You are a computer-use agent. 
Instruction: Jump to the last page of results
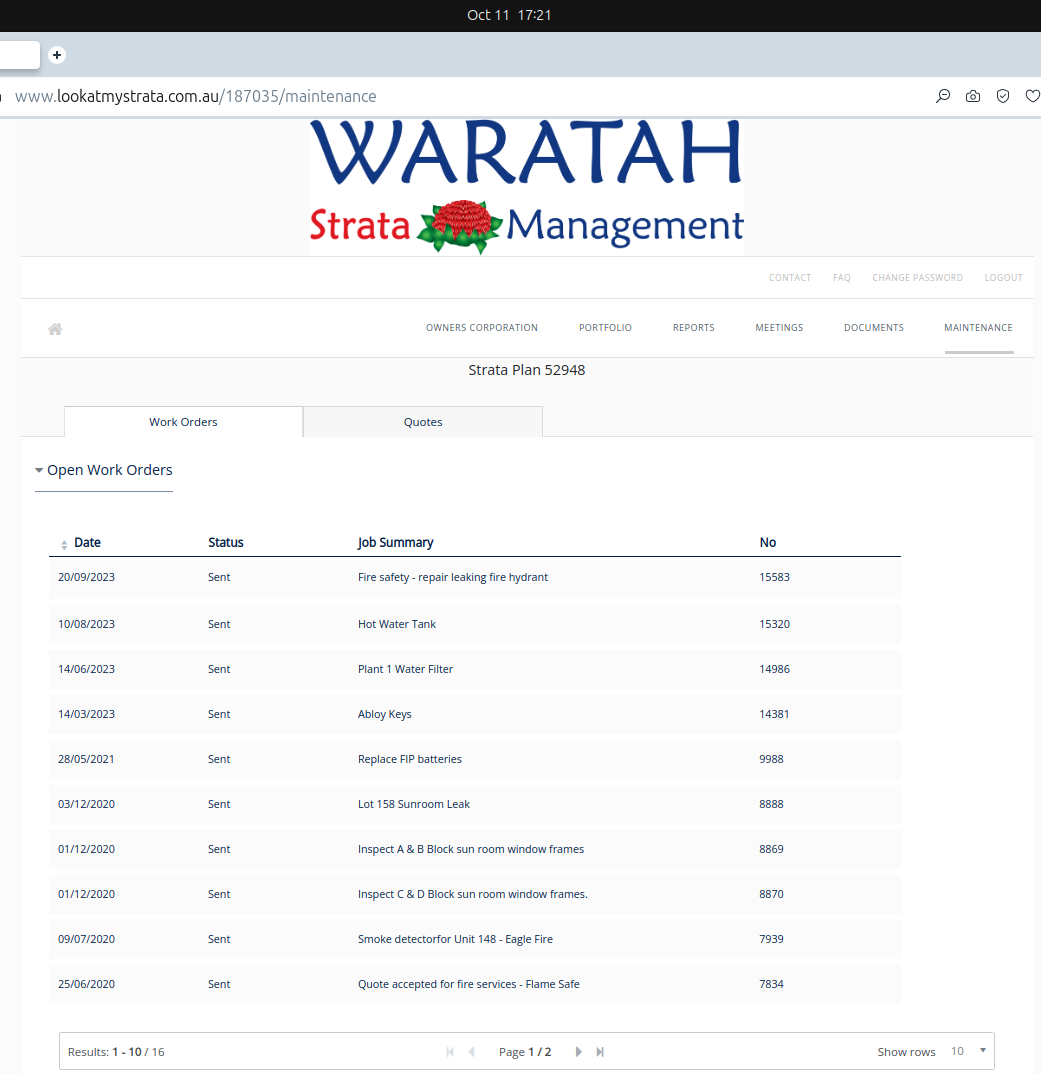coord(600,1052)
